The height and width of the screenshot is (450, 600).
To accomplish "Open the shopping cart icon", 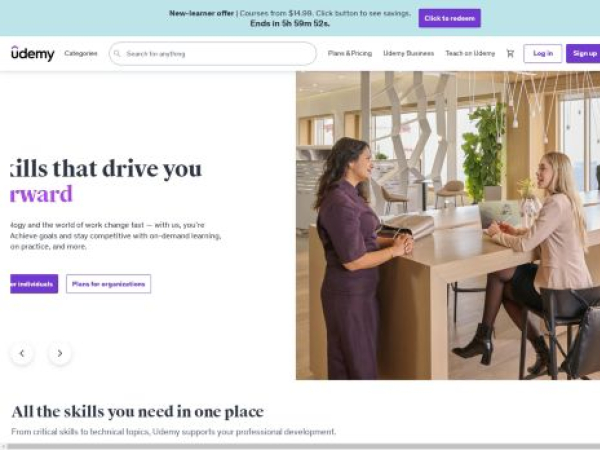I will pyautogui.click(x=510, y=54).
